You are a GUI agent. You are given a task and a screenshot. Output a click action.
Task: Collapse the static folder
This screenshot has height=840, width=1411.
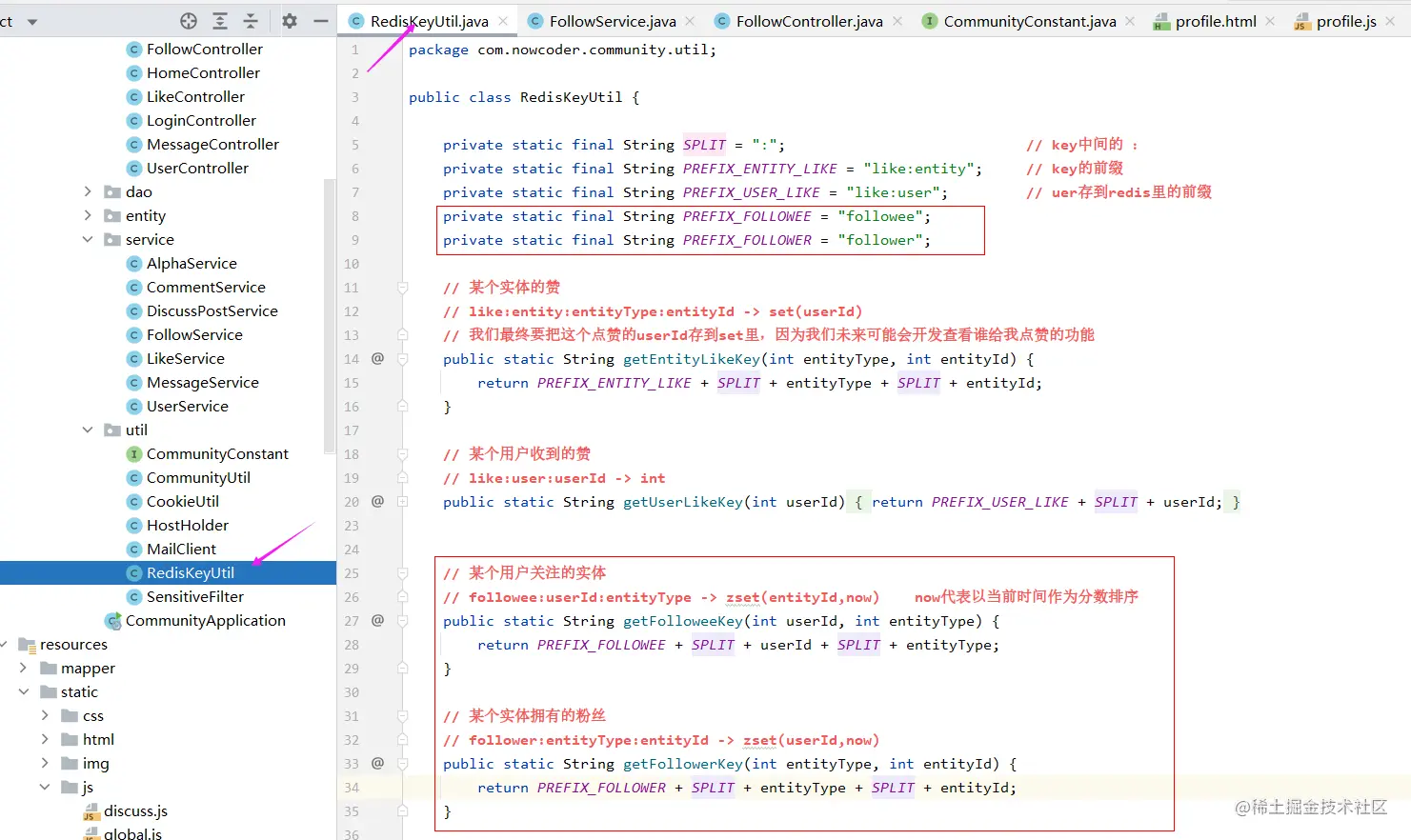pos(24,691)
